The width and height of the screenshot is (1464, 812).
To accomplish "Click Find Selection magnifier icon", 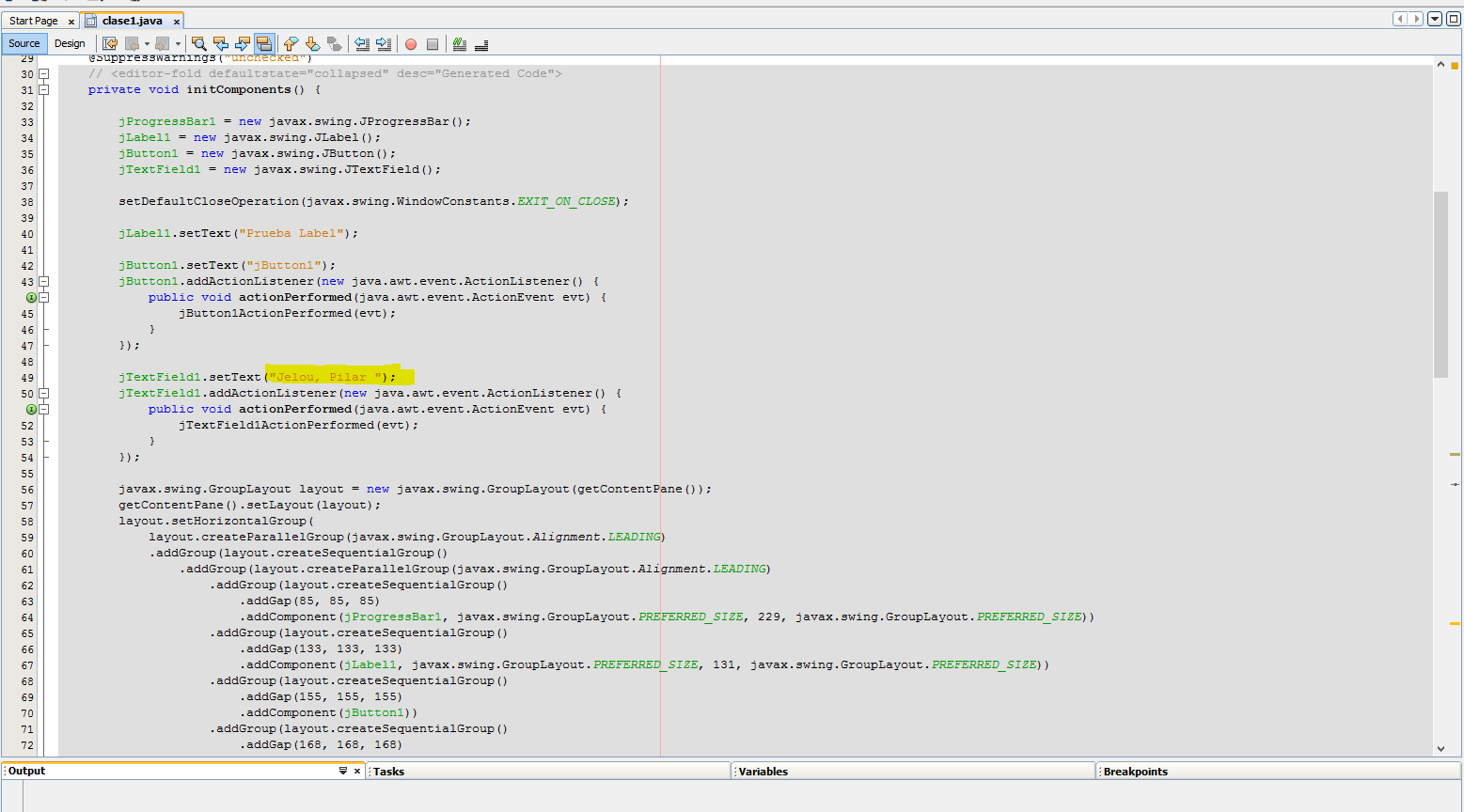I will (198, 43).
